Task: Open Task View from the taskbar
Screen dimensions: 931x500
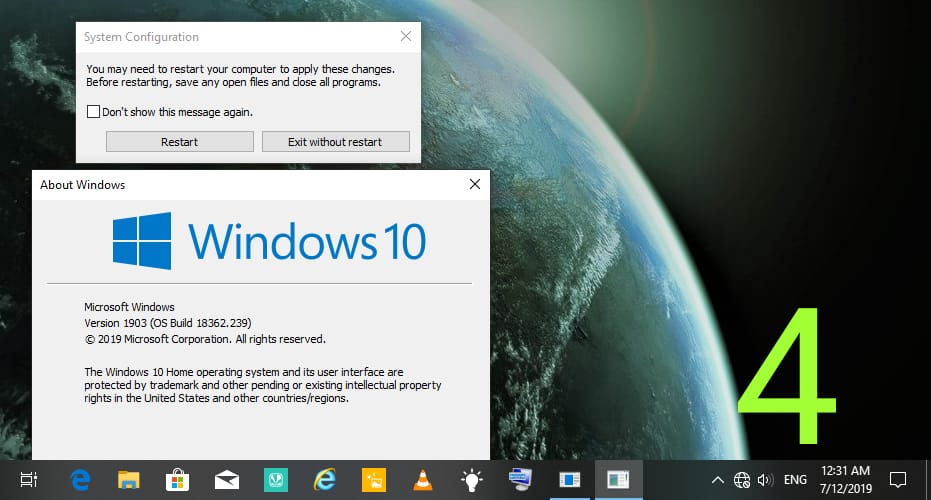Action: pyautogui.click(x=28, y=480)
